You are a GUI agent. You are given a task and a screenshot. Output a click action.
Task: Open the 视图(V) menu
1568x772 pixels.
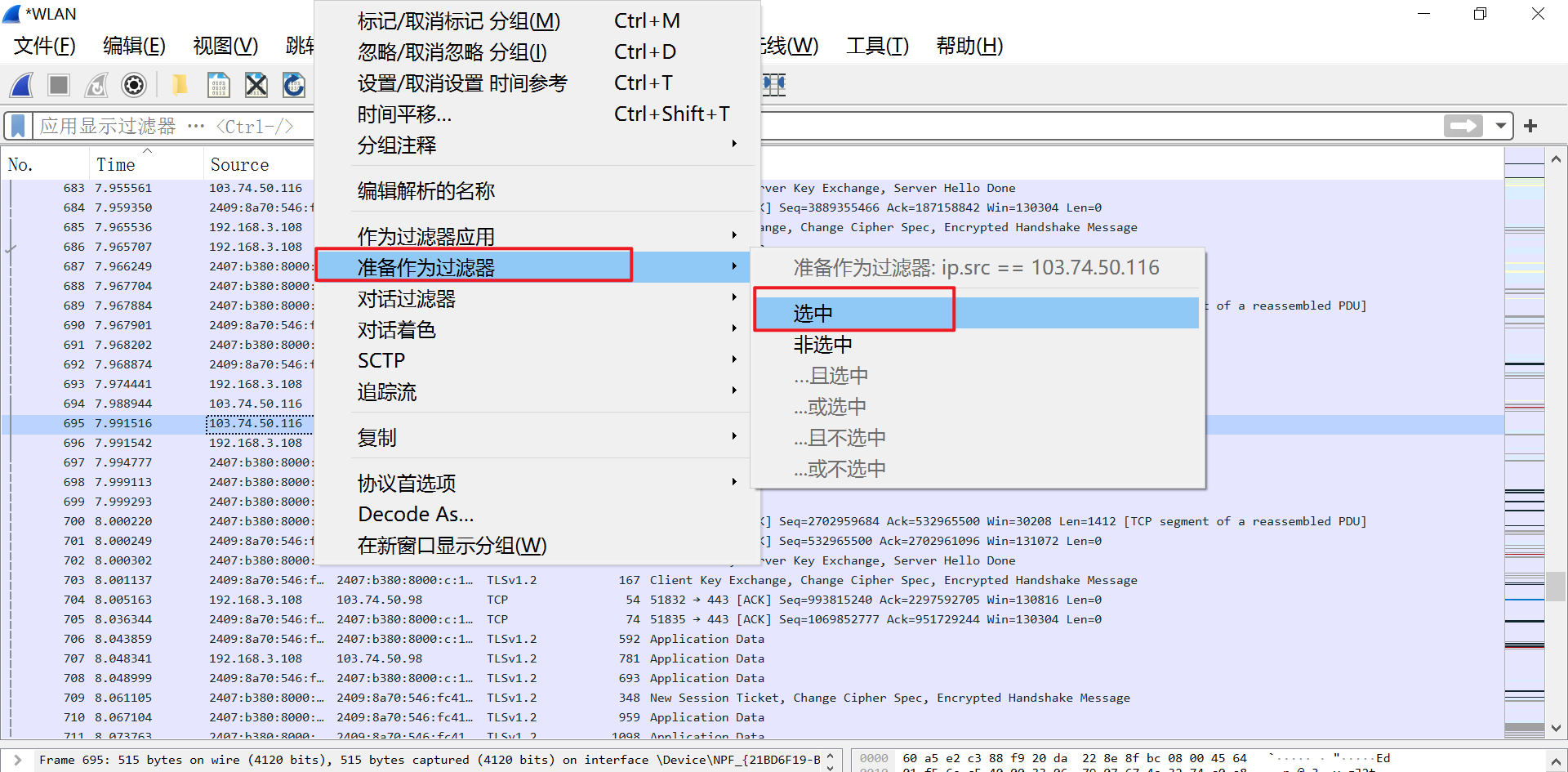pos(225,46)
